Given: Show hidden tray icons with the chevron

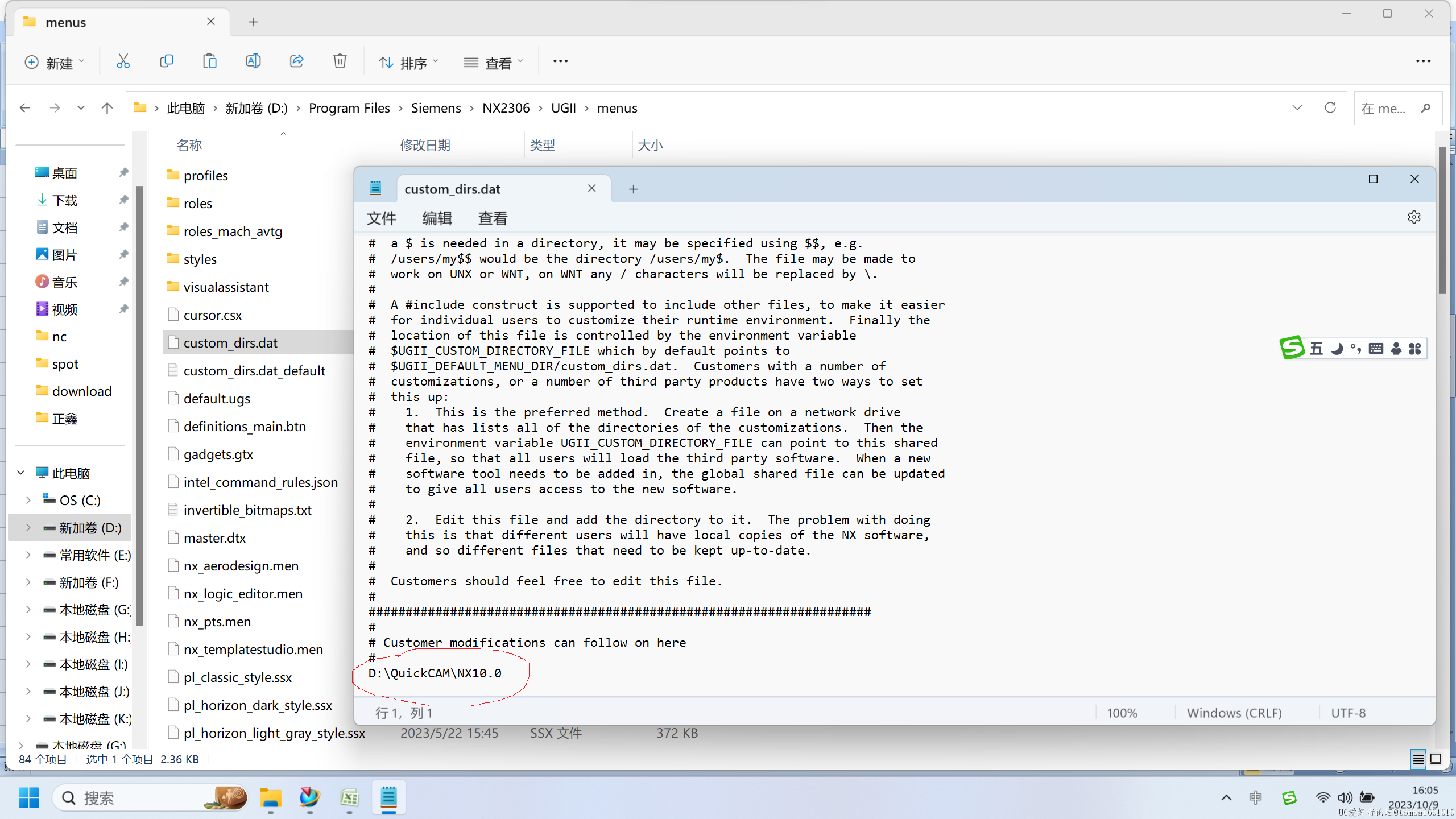Looking at the screenshot, I should click(x=1226, y=797).
